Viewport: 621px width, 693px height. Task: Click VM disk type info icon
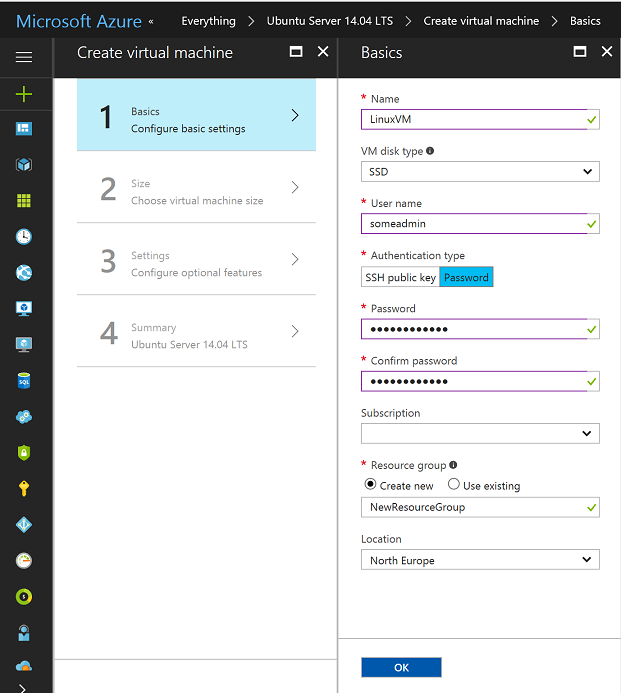(x=430, y=151)
